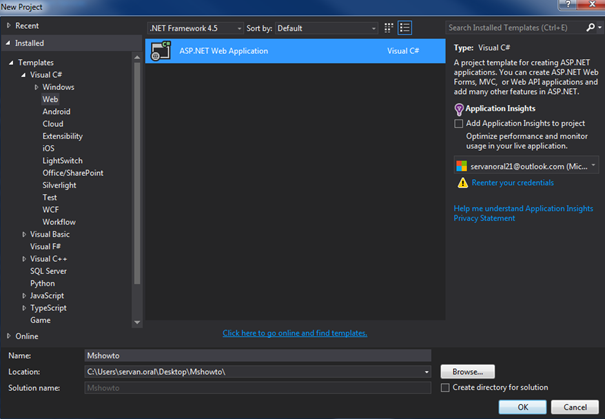Click the Application Insights lightbulb icon

(459, 109)
